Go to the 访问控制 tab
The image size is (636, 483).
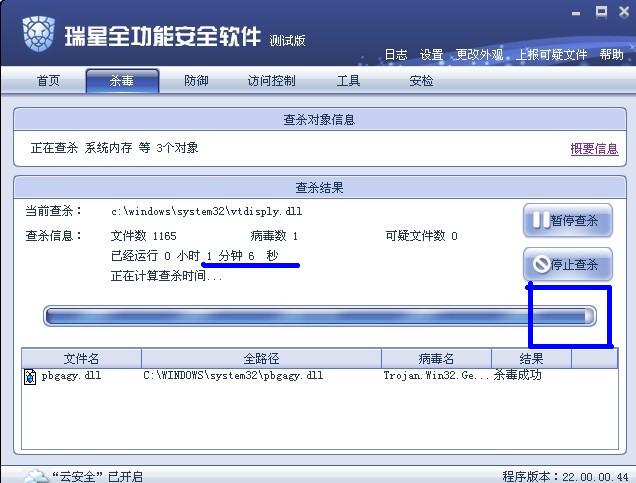[x=271, y=81]
